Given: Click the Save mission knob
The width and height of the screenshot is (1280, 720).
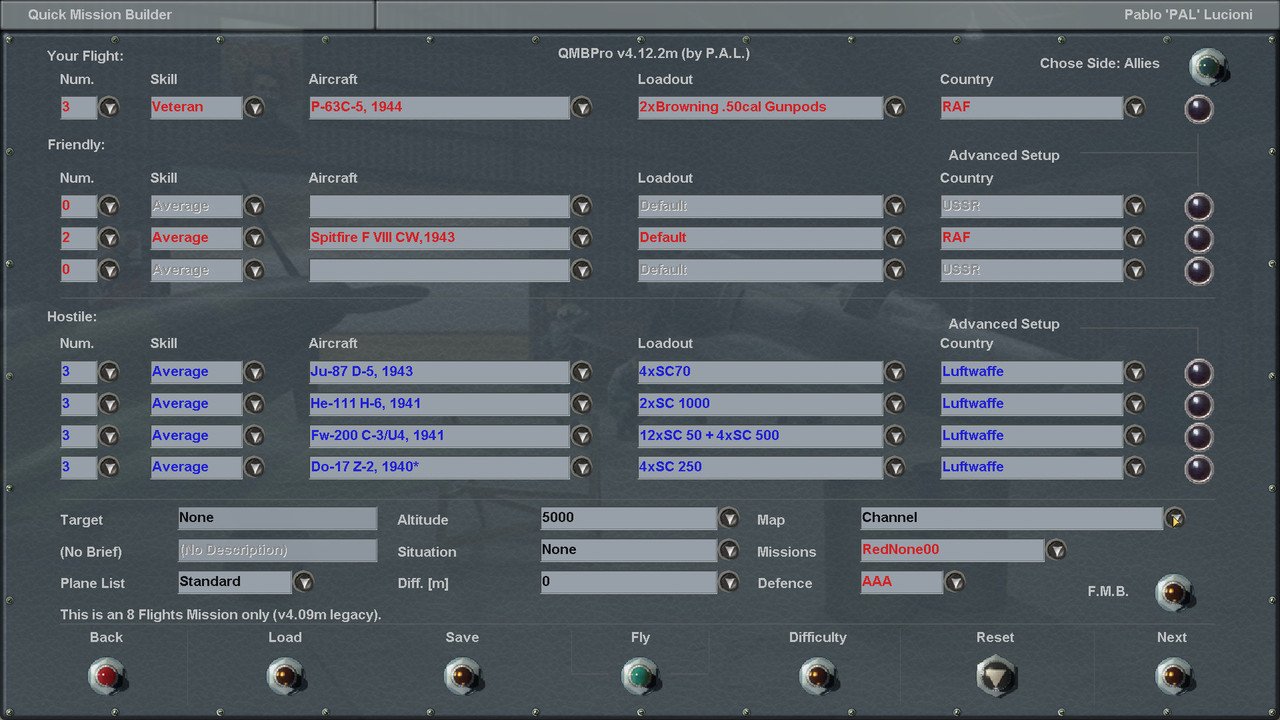Looking at the screenshot, I should click(463, 676).
